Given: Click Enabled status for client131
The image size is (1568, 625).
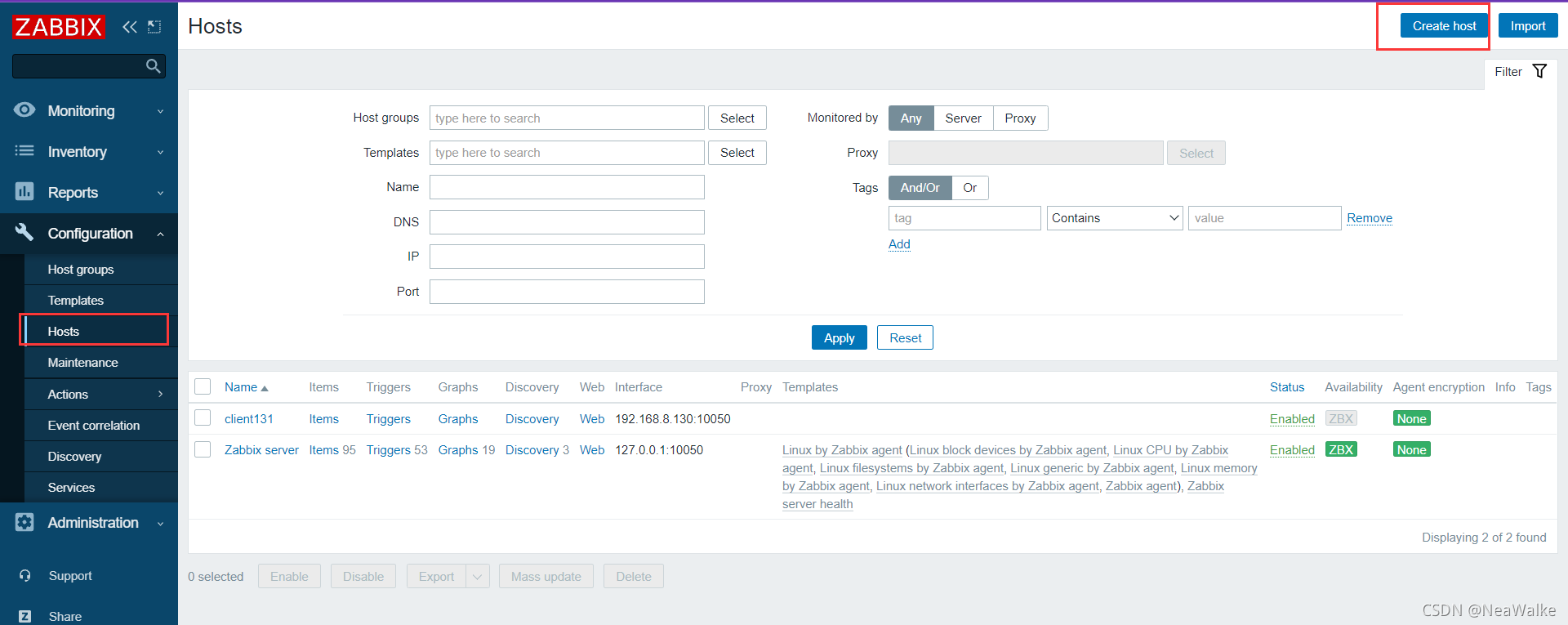Looking at the screenshot, I should [x=1292, y=418].
